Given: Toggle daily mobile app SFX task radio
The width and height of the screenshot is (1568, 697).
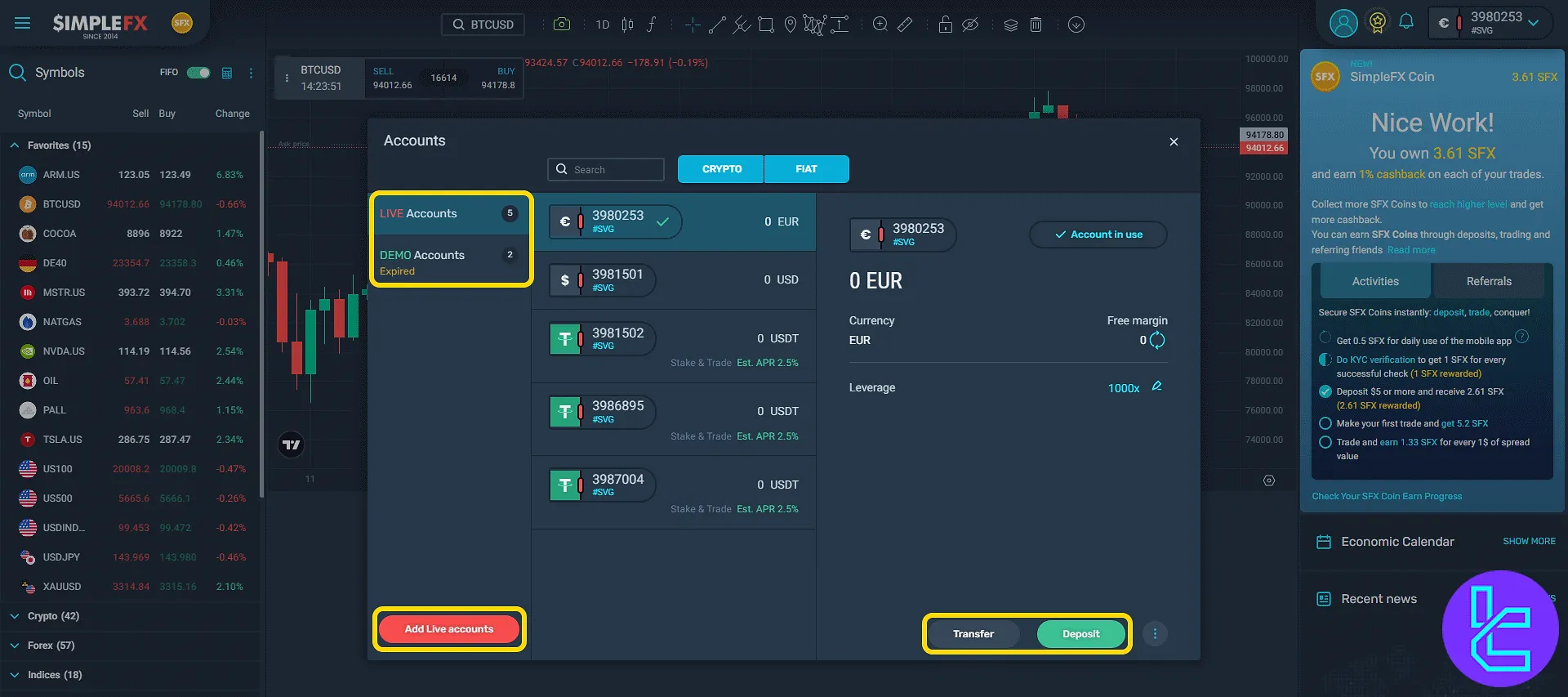Looking at the screenshot, I should [1325, 337].
